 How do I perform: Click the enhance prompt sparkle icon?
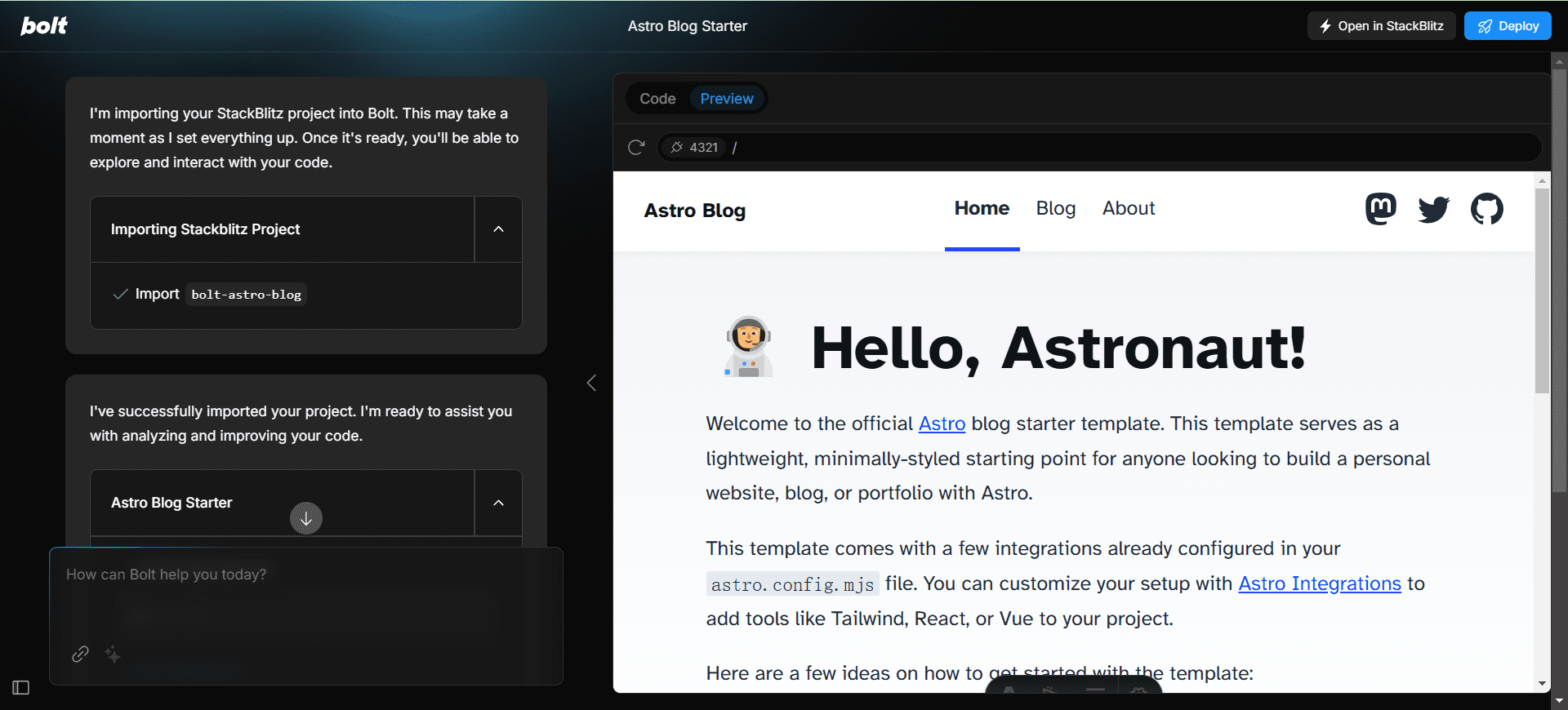113,654
